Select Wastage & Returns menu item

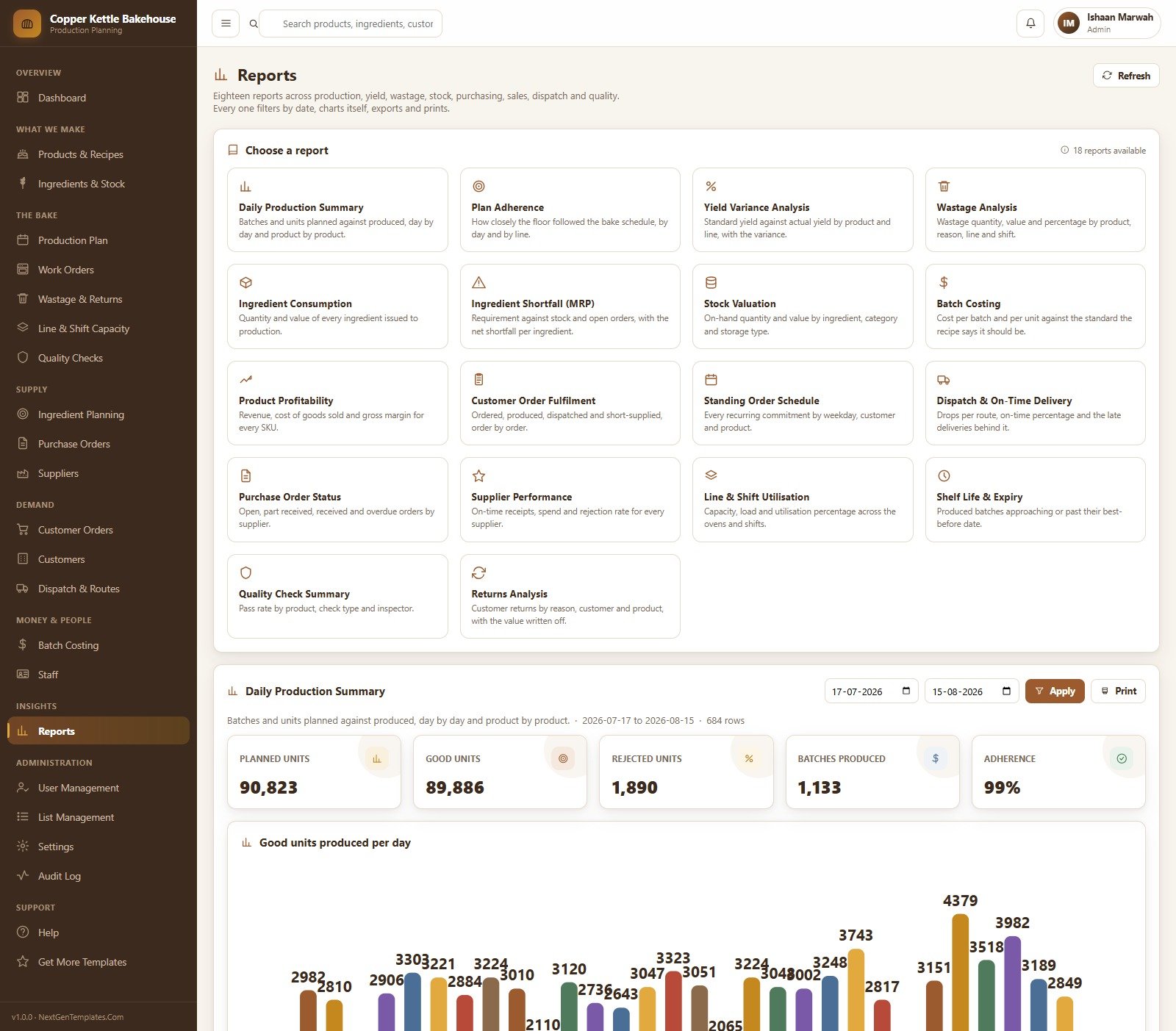pos(98,299)
